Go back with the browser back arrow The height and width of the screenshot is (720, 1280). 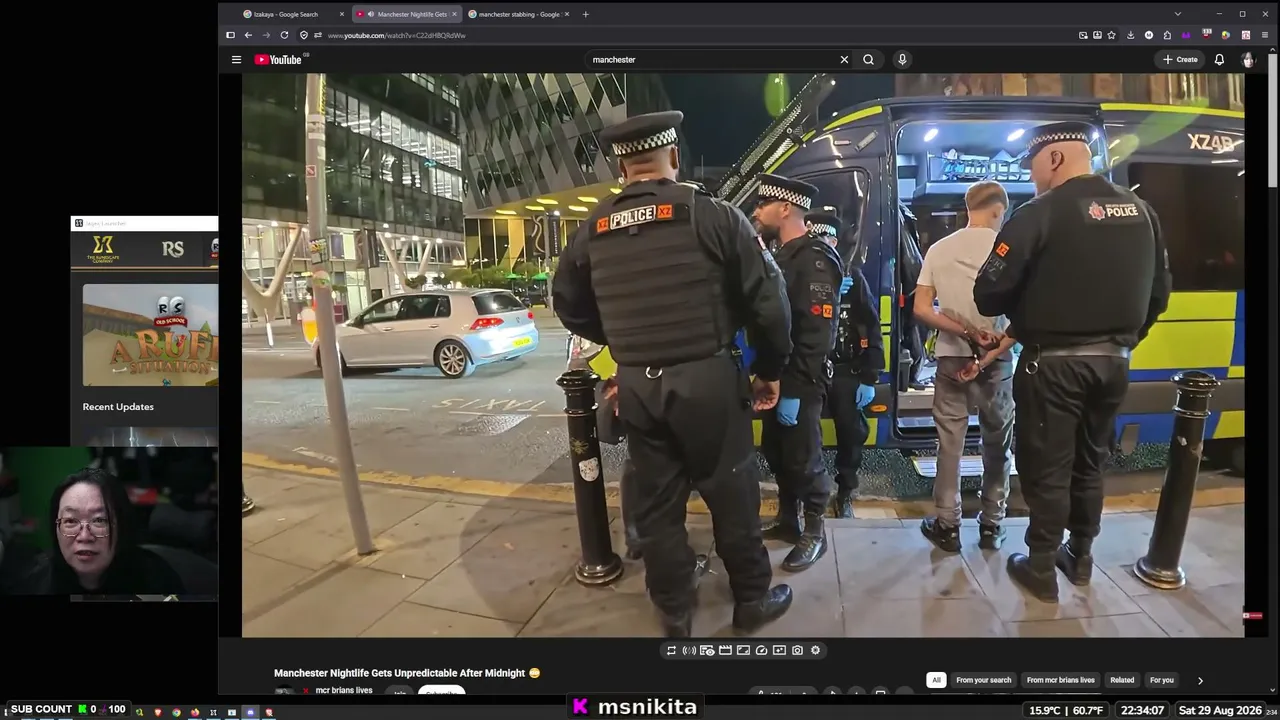click(x=248, y=35)
